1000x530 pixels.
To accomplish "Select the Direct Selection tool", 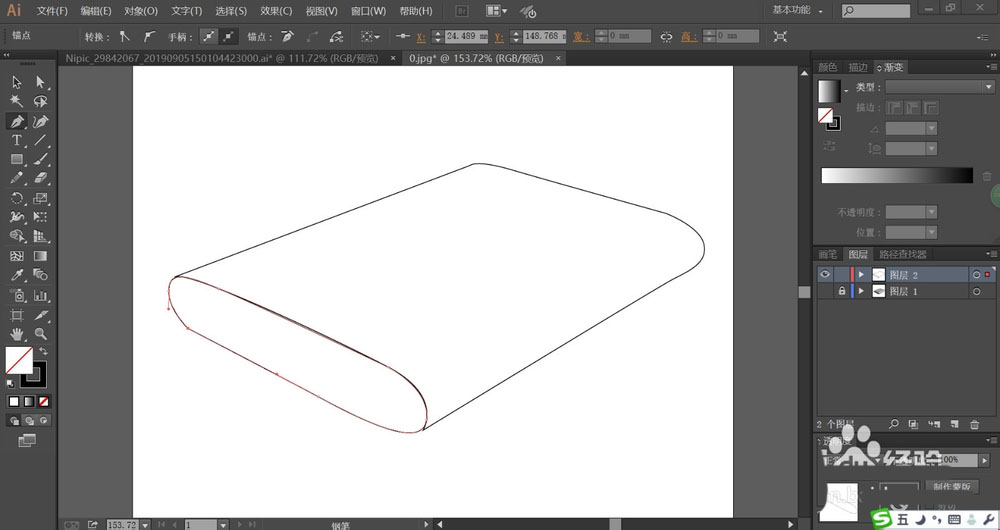I will coord(41,82).
